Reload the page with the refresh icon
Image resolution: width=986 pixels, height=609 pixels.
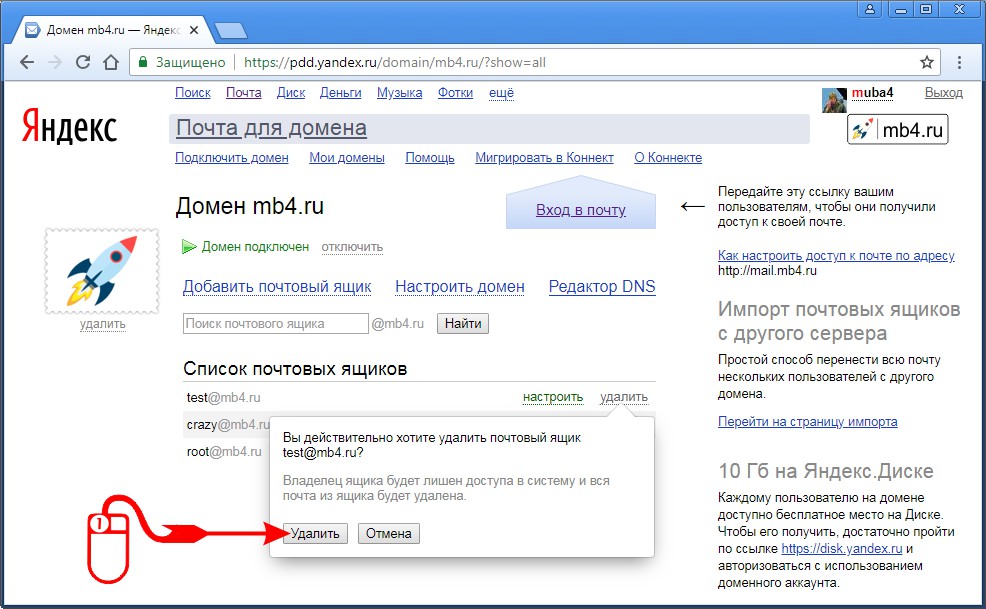click(83, 62)
